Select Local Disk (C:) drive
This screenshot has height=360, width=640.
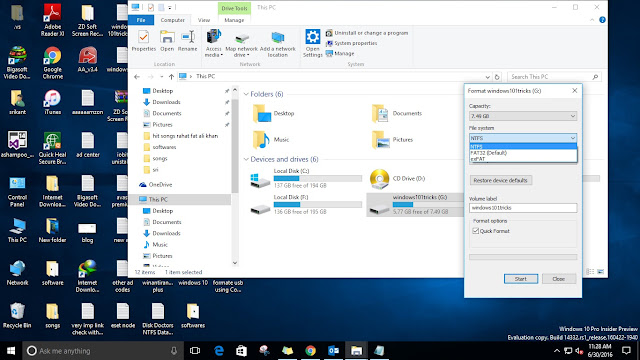[x=306, y=178]
